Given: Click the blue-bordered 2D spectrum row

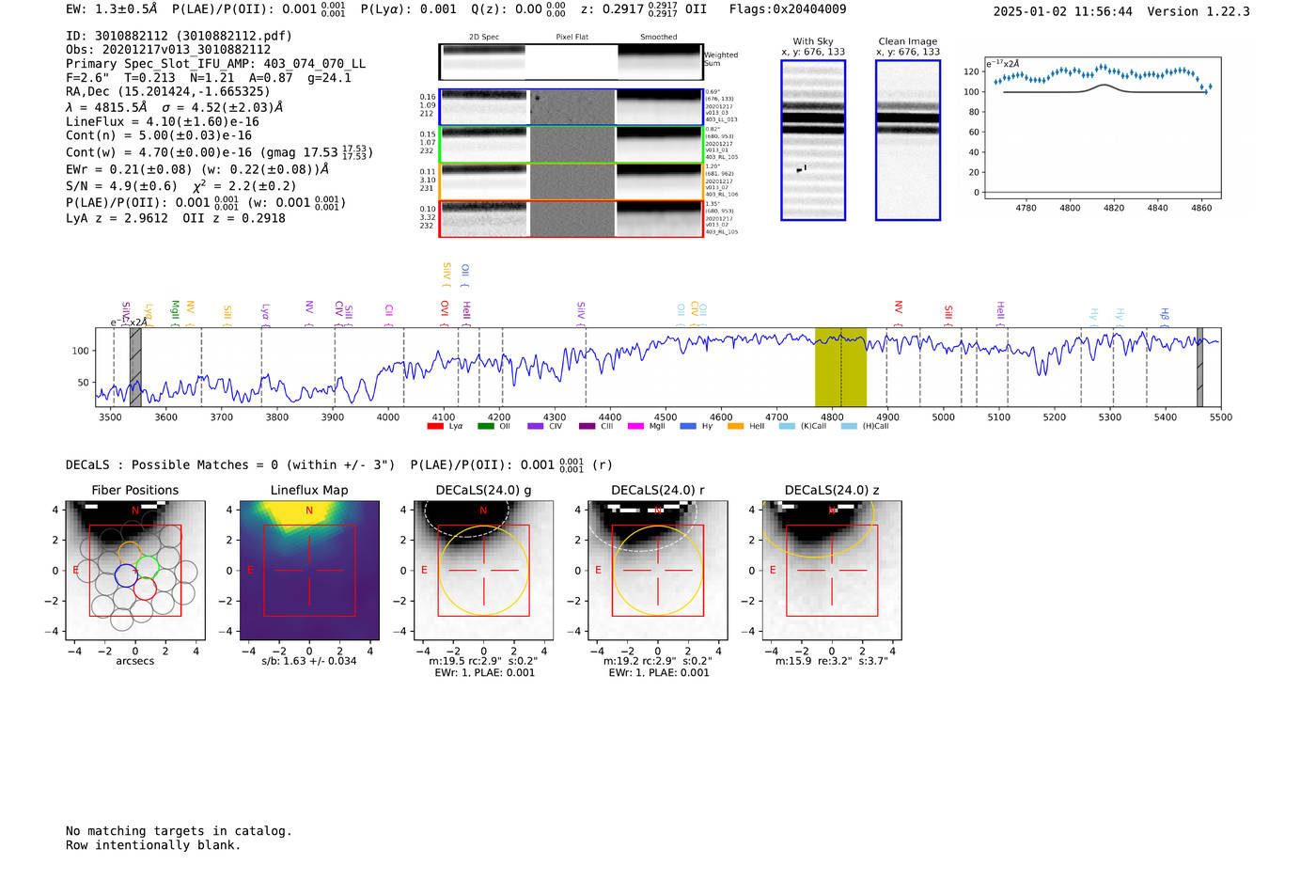Looking at the screenshot, I should click(x=571, y=107).
